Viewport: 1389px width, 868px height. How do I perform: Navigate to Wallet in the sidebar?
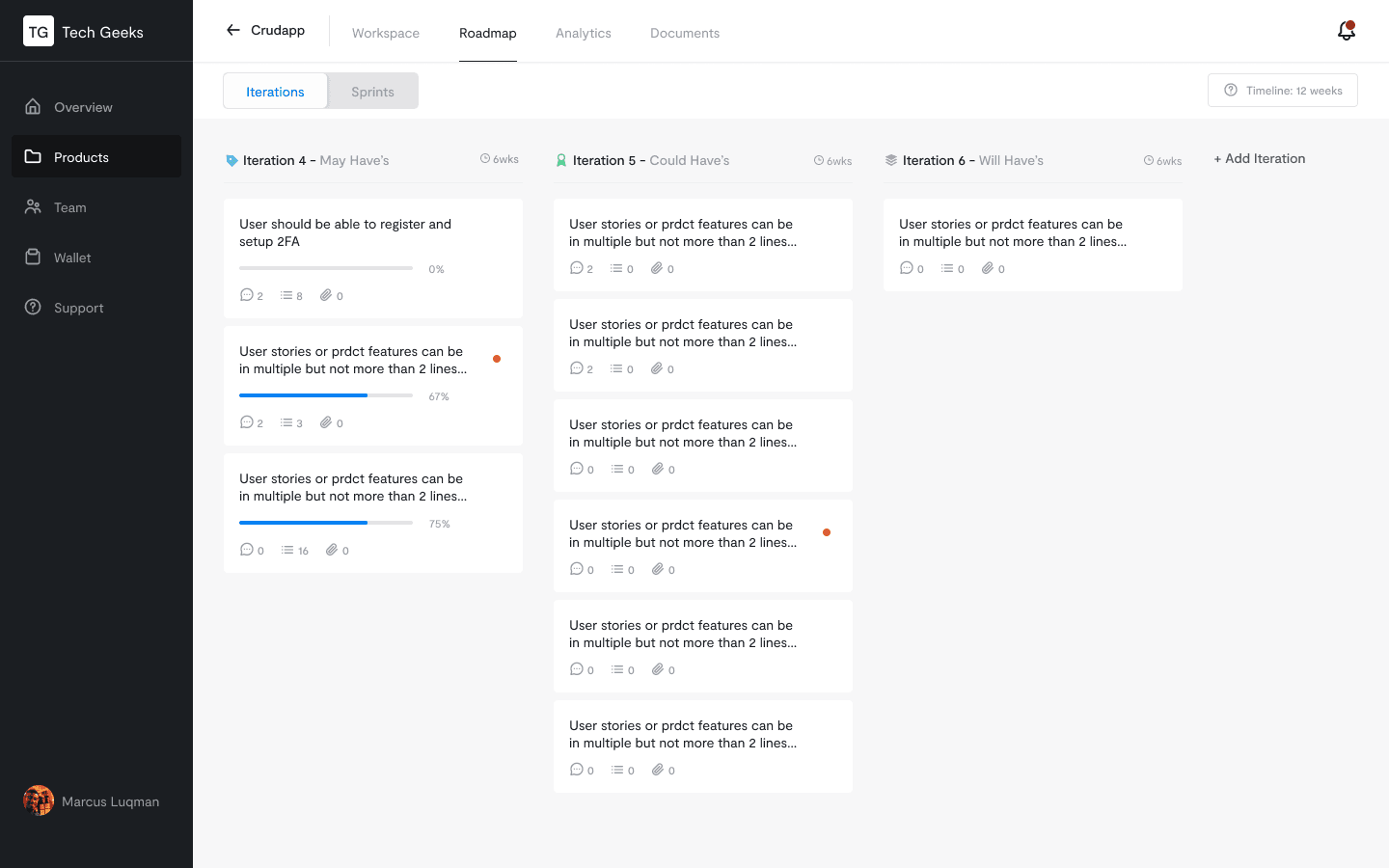click(72, 258)
